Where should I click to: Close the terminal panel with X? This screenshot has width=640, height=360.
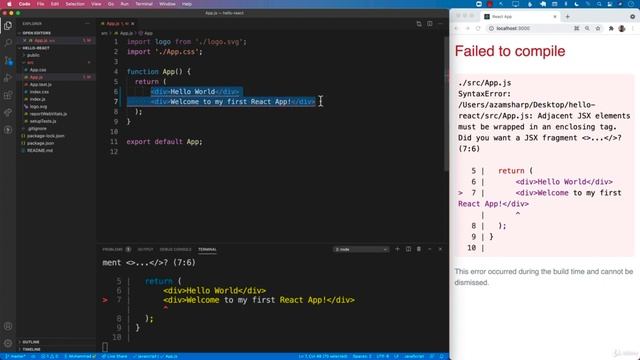click(440, 249)
